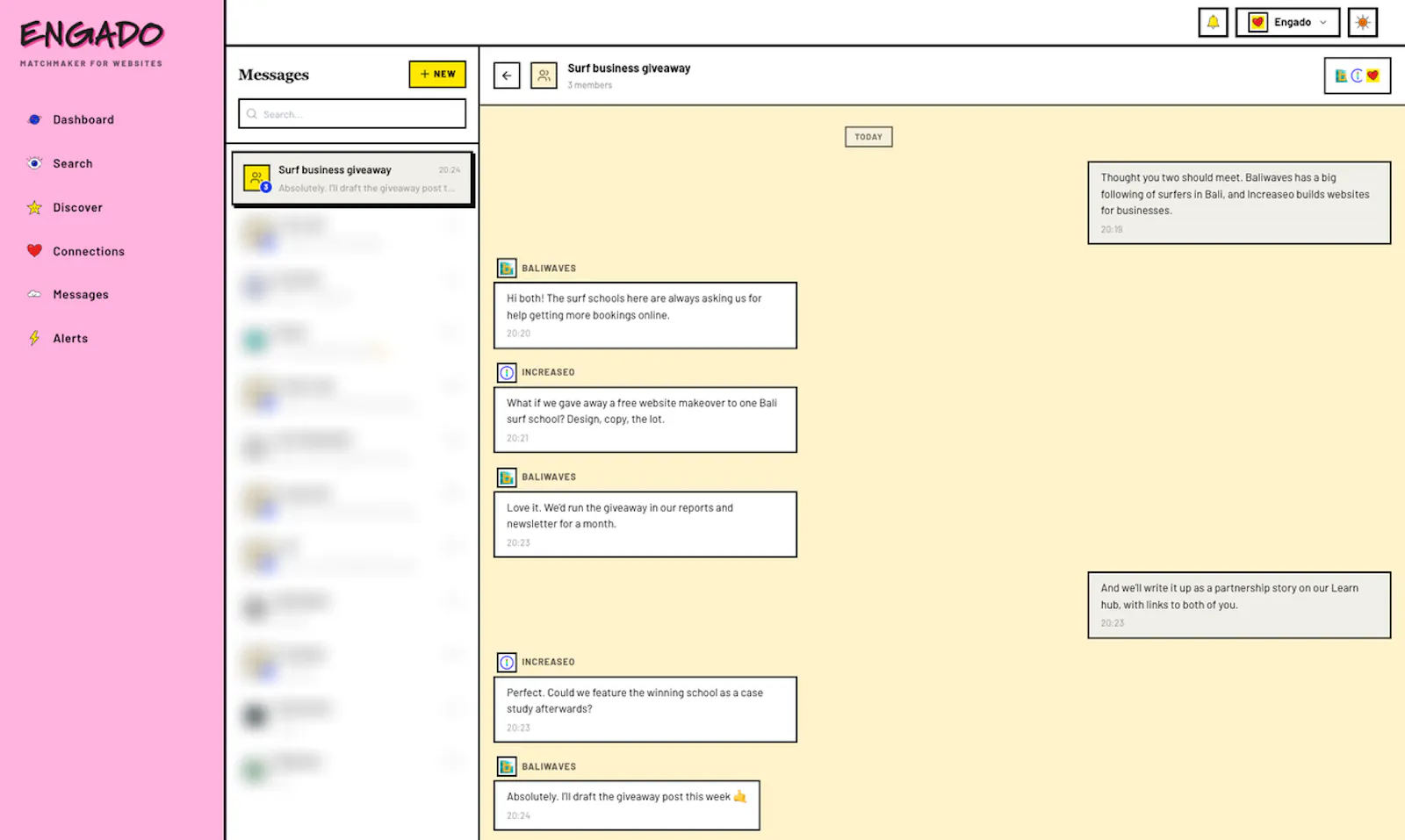Viewport: 1405px width, 840px height.
Task: Click the lightning bolt Alerts icon
Action: point(34,338)
